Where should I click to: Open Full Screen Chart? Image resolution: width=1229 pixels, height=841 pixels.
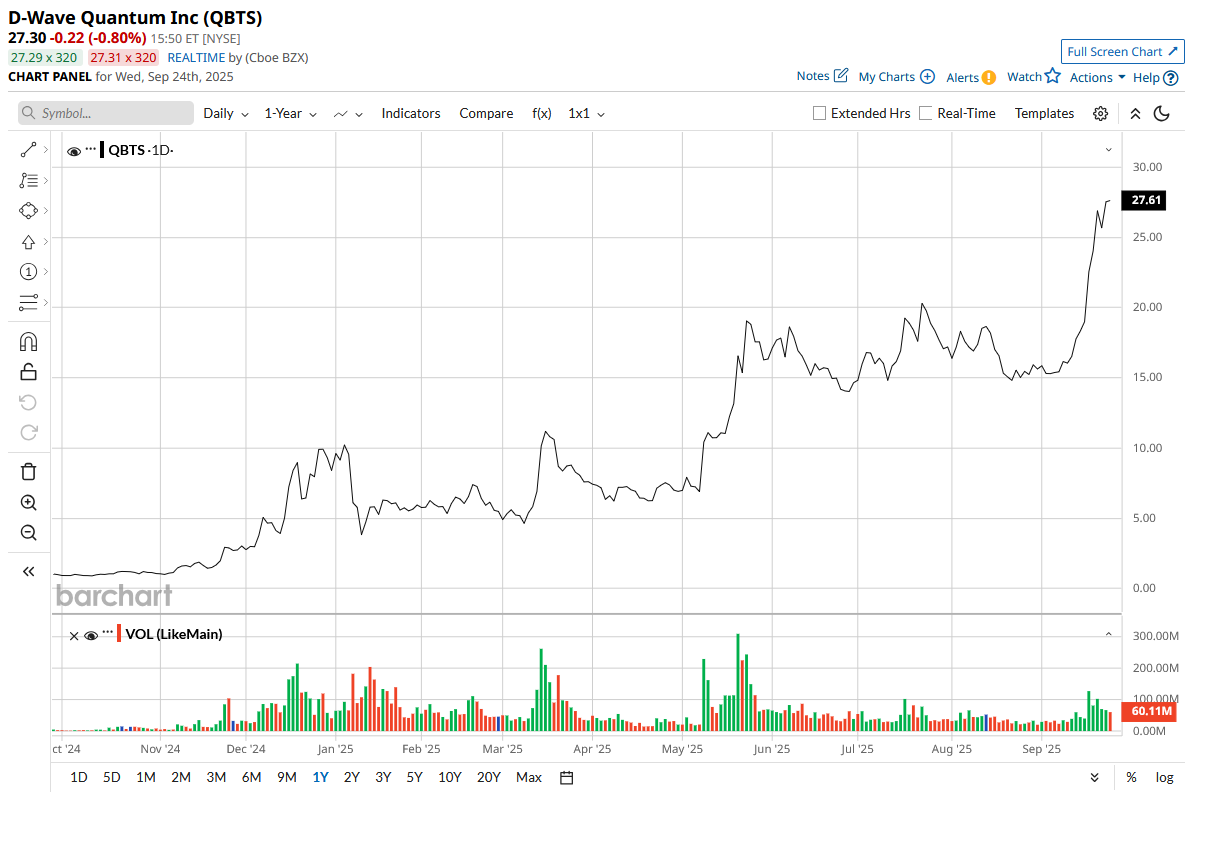point(1123,52)
